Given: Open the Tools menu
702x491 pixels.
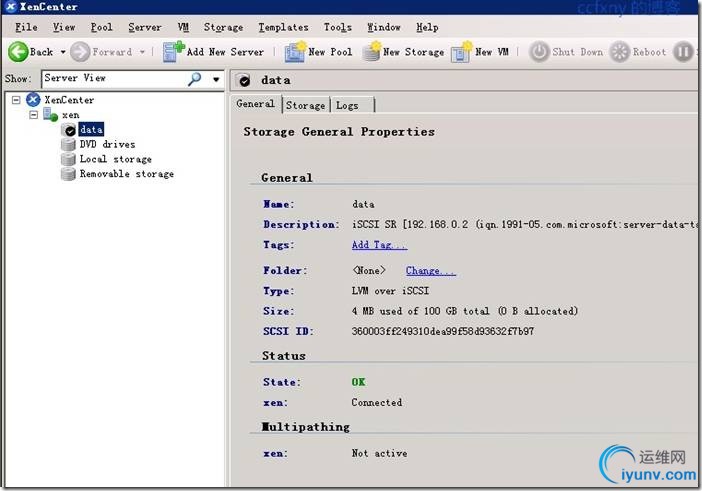Looking at the screenshot, I should [x=338, y=27].
